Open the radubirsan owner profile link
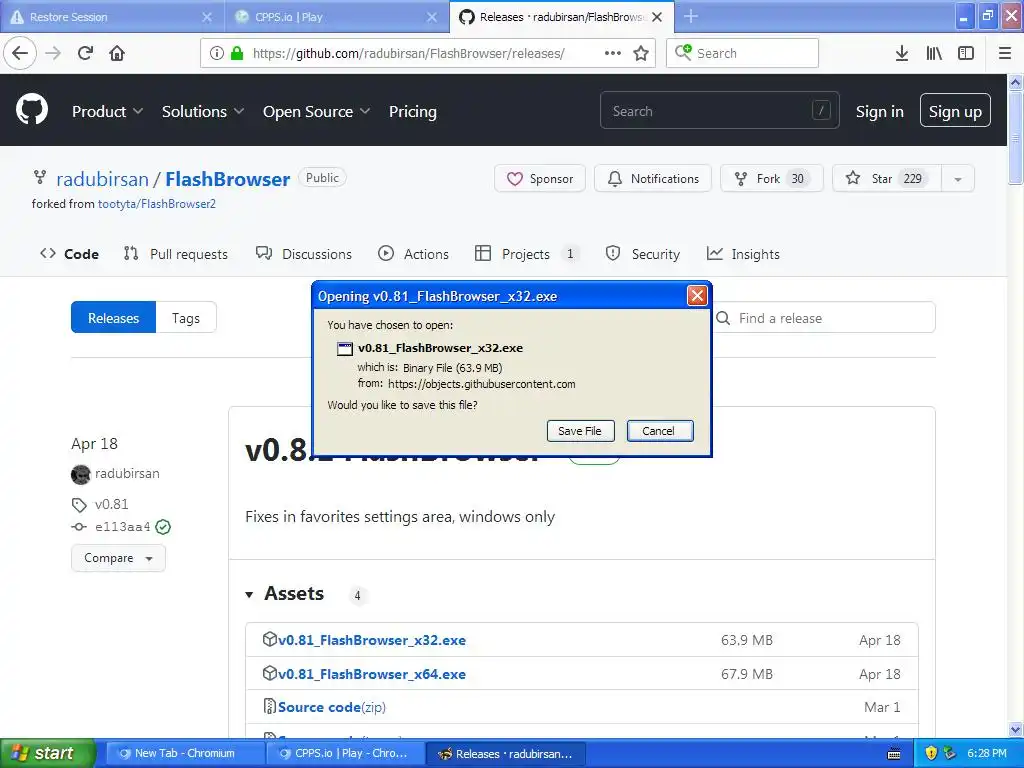 click(103, 179)
